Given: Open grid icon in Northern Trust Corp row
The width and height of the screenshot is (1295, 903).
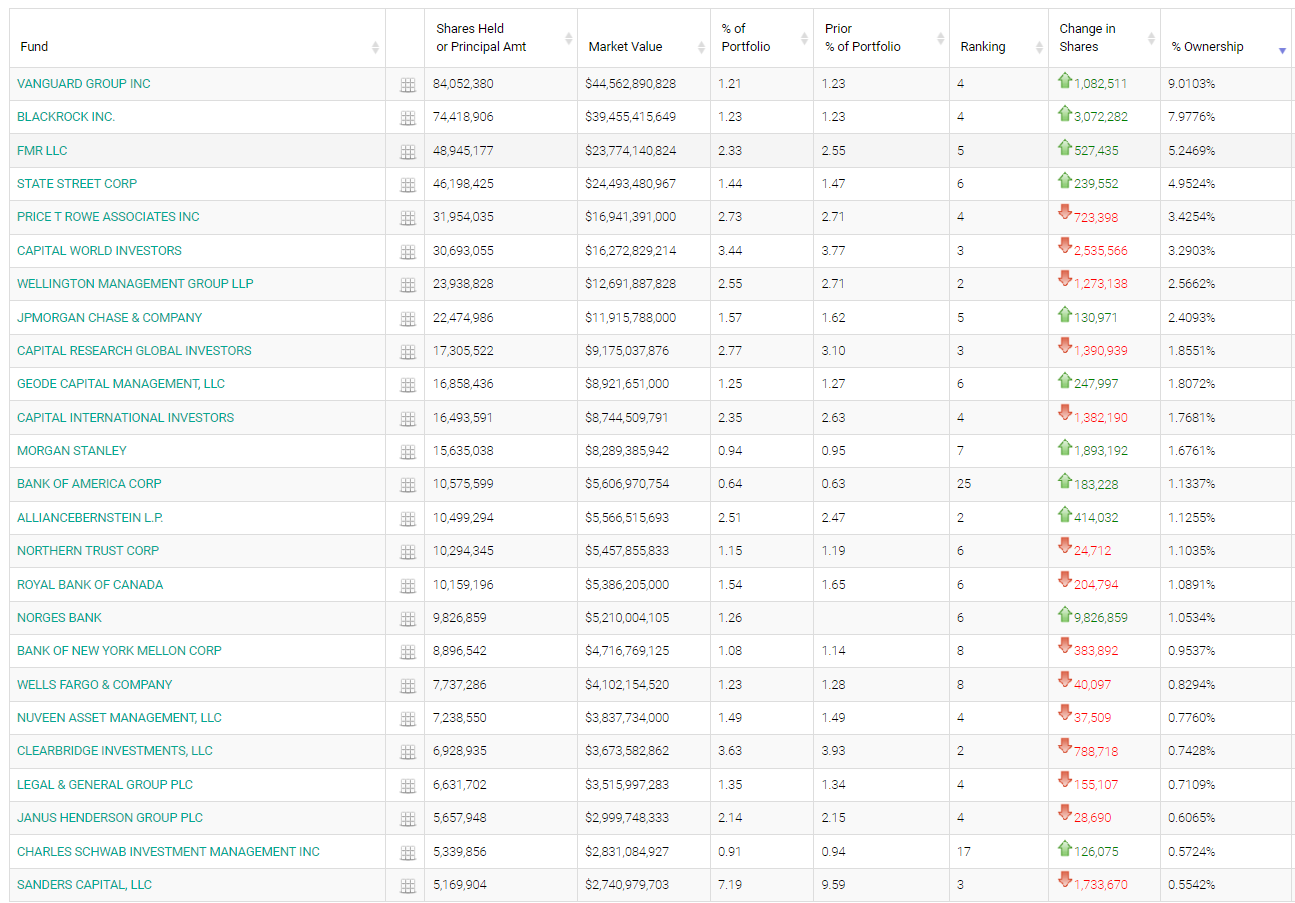Looking at the screenshot, I should point(407,553).
